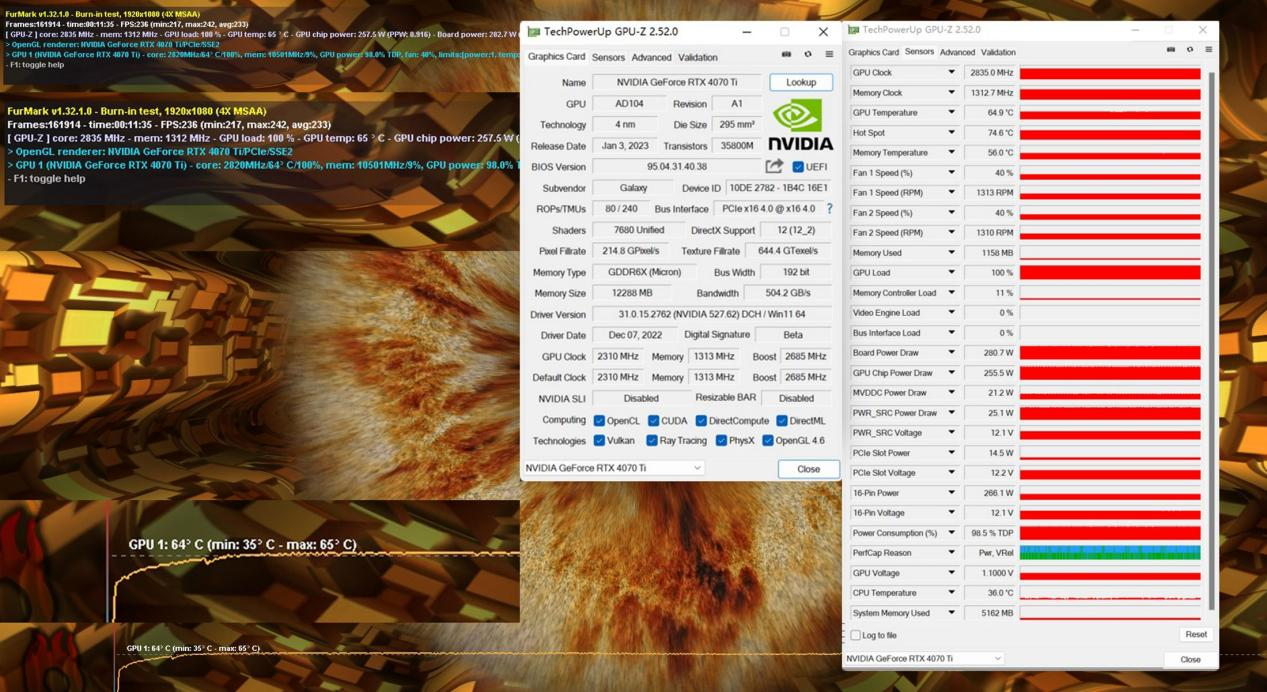Toggle the DirectML checkbox
1267x692 pixels.
pyautogui.click(x=782, y=421)
